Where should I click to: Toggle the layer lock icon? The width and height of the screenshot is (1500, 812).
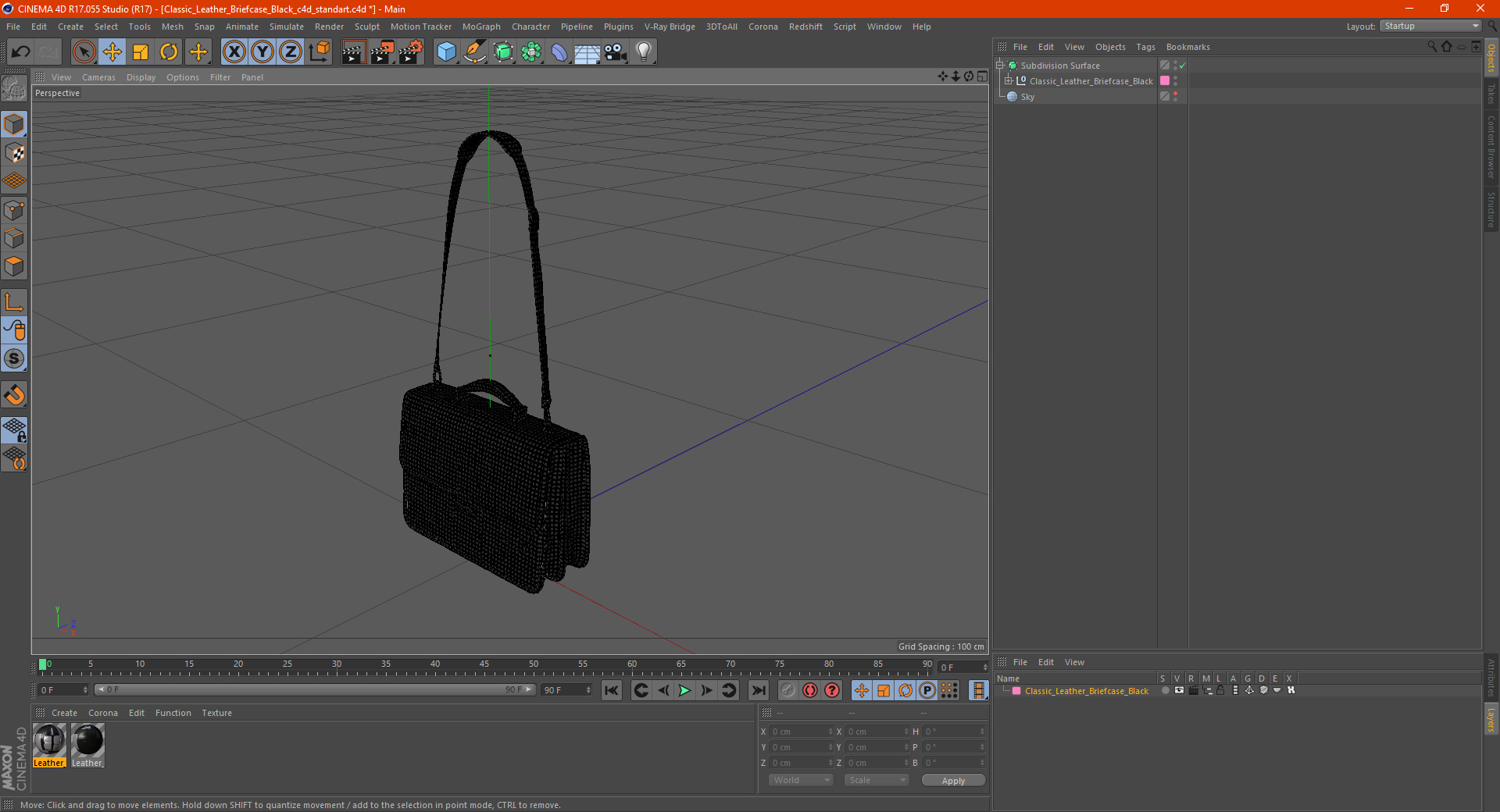(x=1220, y=690)
